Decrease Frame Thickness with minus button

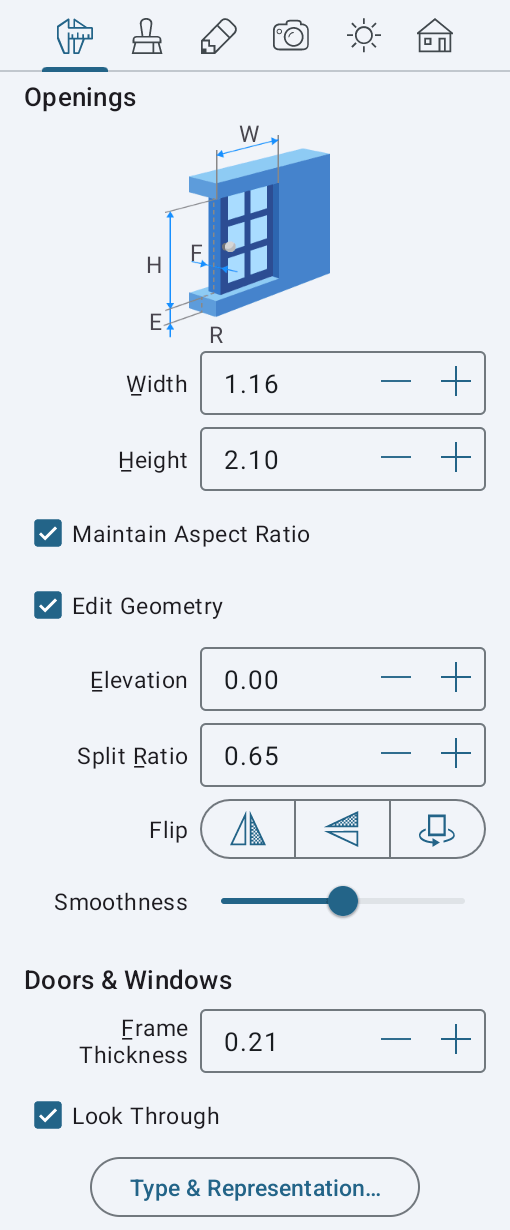396,1041
